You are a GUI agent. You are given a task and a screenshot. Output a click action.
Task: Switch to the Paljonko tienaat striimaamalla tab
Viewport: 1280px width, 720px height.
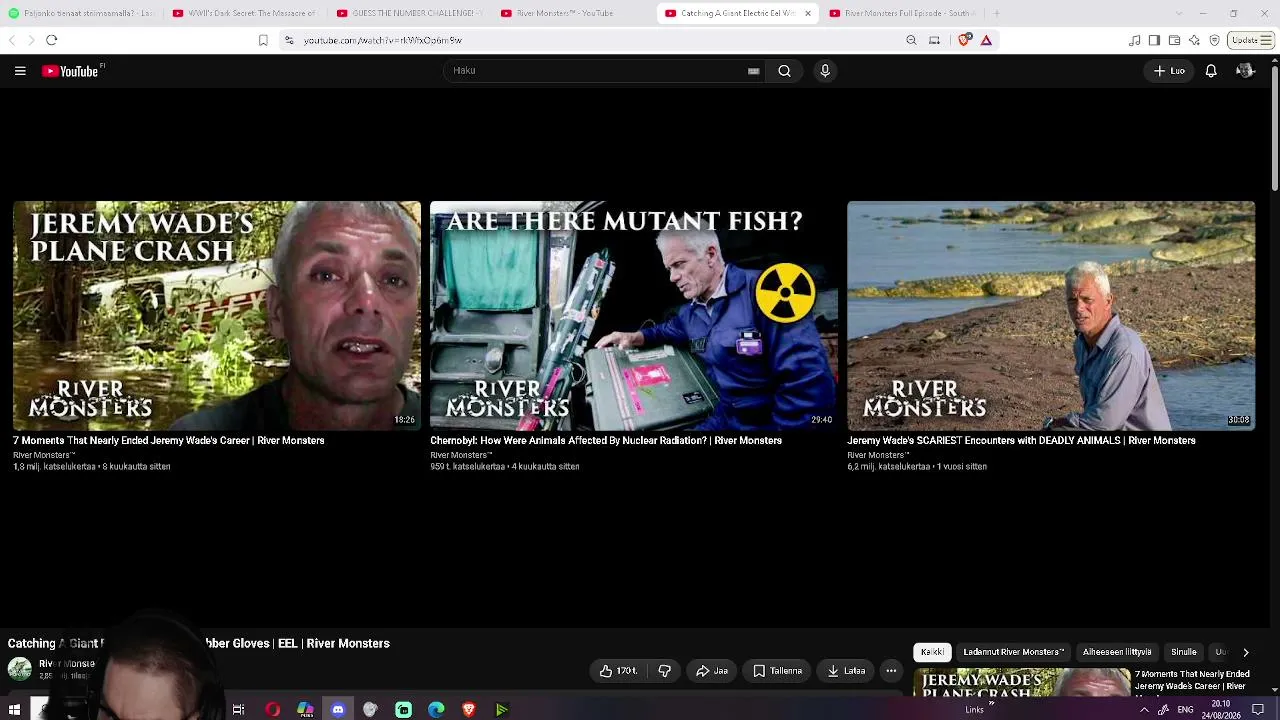click(80, 13)
